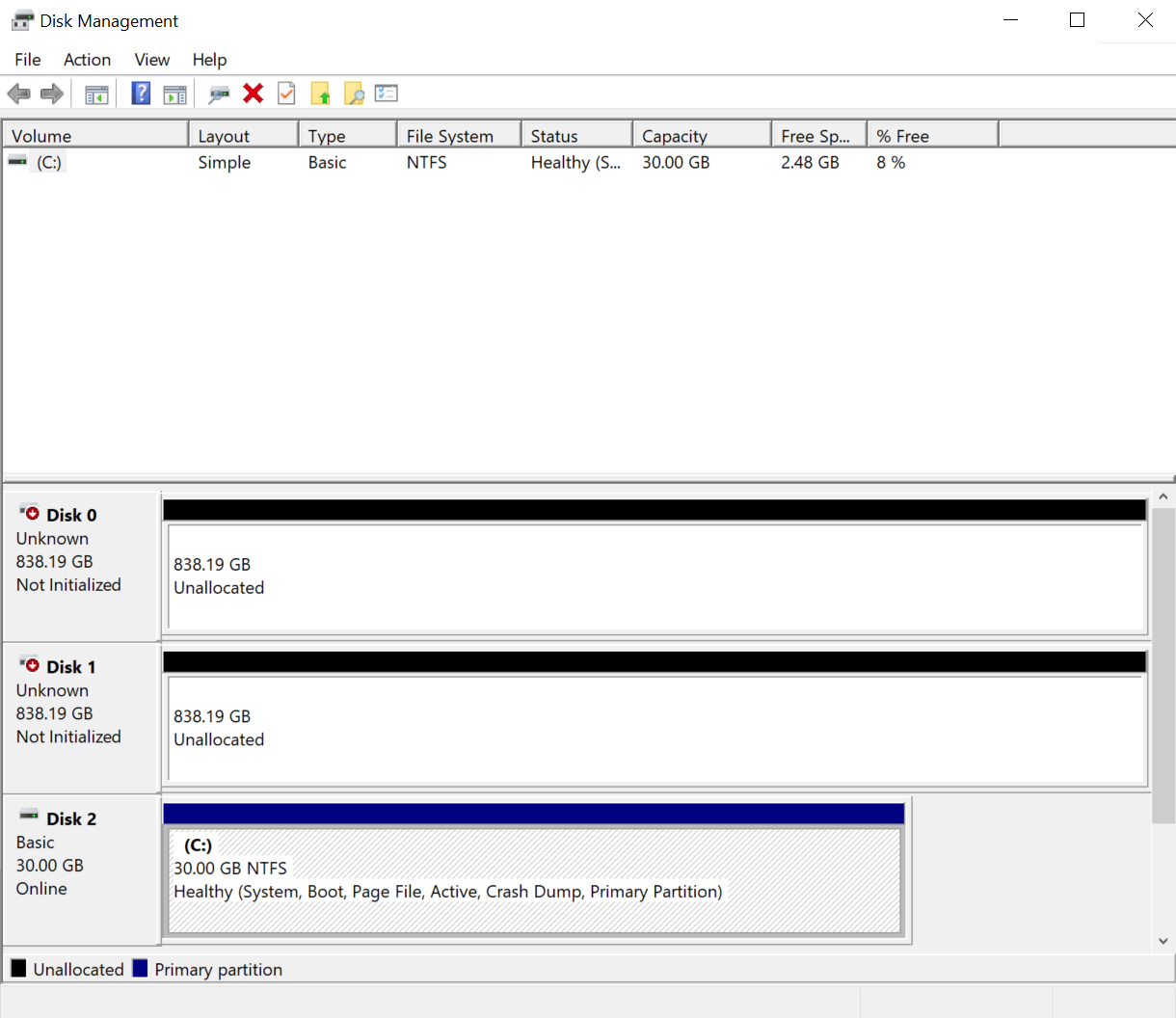This screenshot has height=1018, width=1176.
Task: Toggle the Show/Hide Action Pane icon
Action: [174, 94]
